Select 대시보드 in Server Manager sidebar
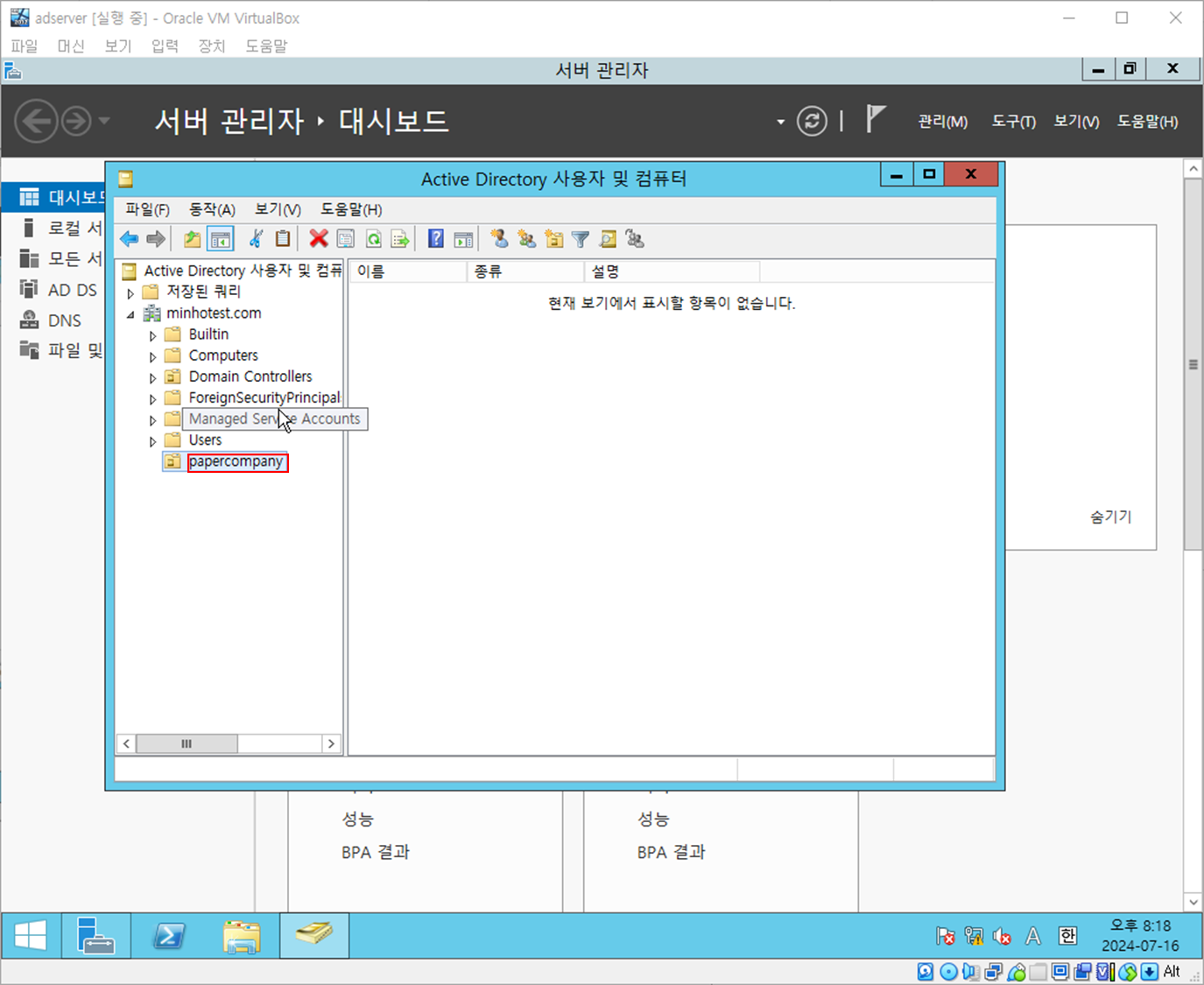The height and width of the screenshot is (985, 1204). pos(54,198)
